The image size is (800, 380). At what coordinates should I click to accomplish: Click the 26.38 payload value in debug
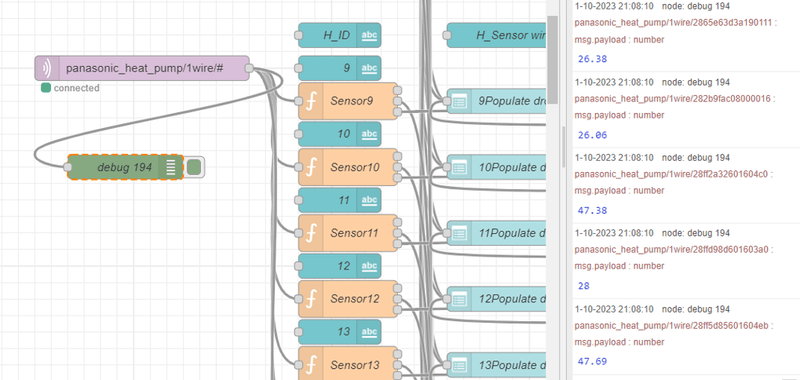point(592,59)
